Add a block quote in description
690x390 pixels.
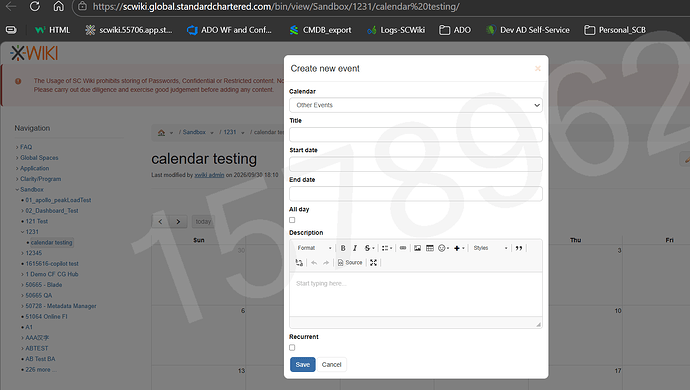point(519,248)
